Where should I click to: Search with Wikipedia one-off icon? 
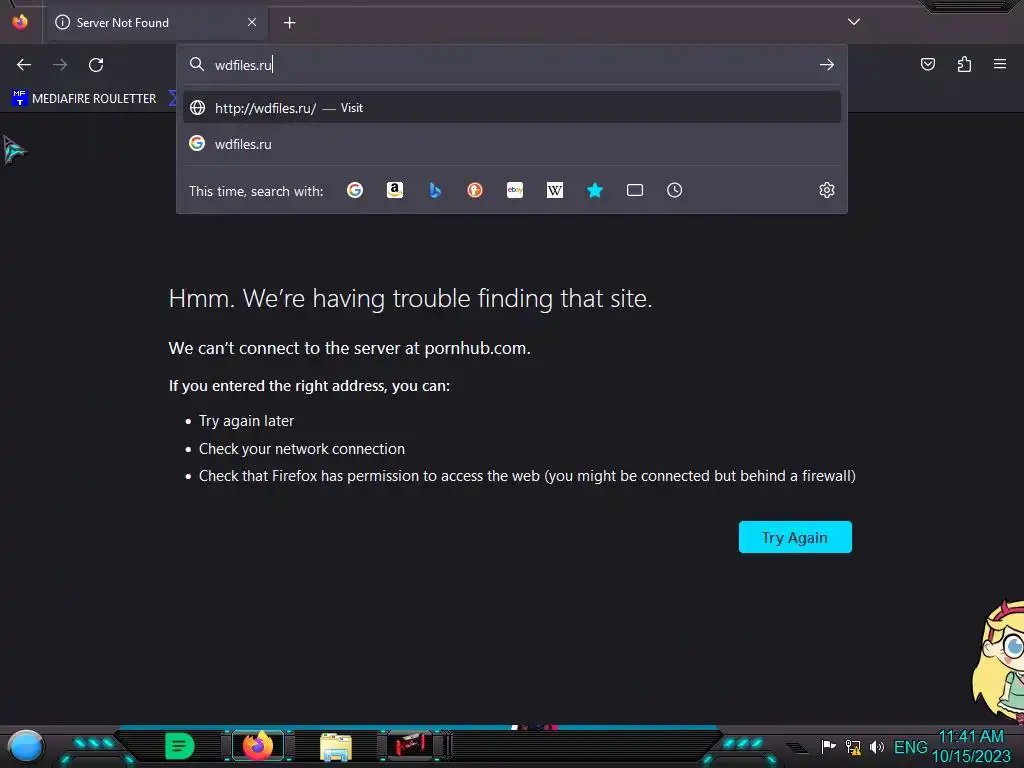click(554, 190)
